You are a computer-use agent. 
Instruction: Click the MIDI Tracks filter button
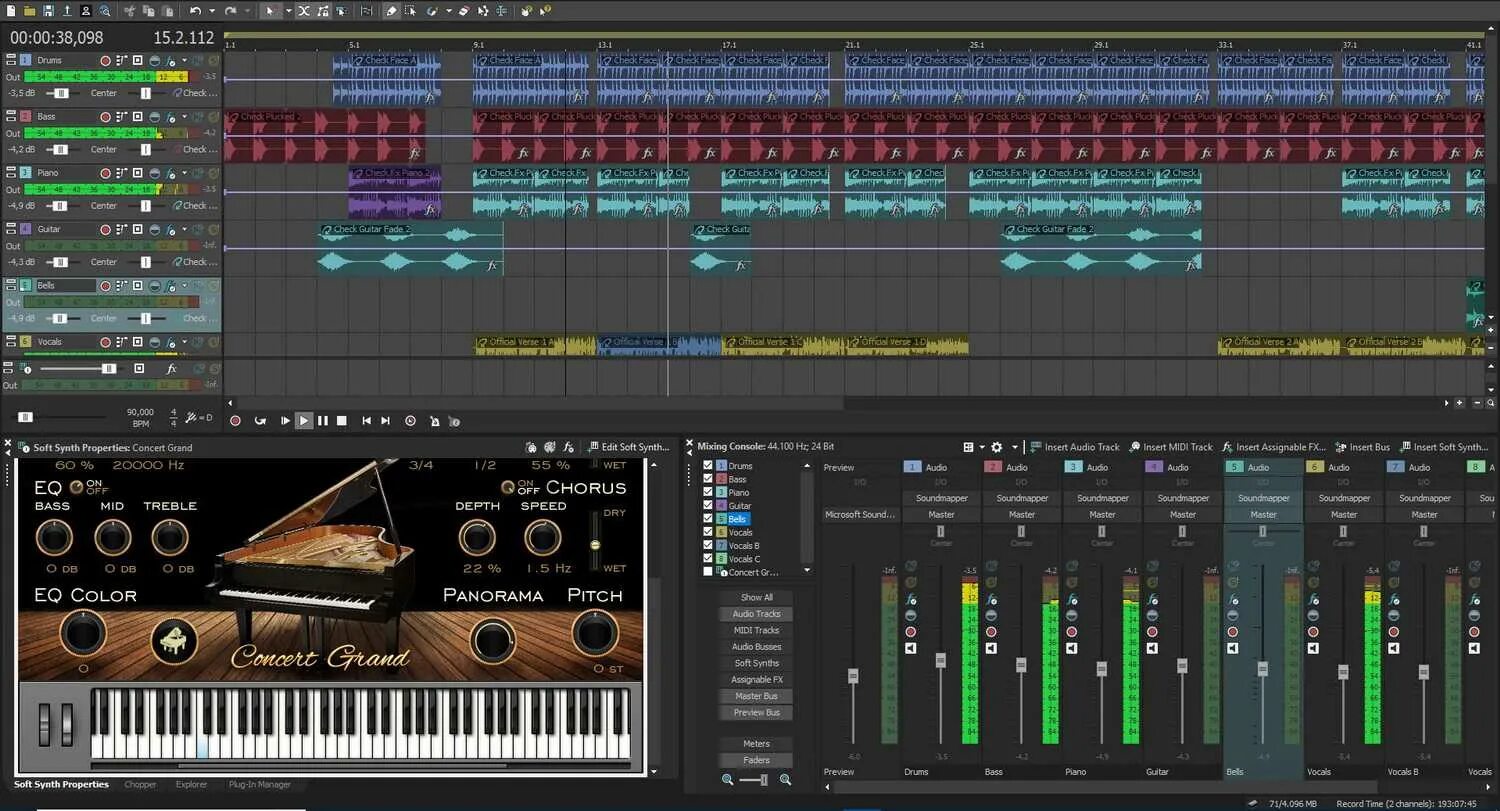(x=756, y=630)
